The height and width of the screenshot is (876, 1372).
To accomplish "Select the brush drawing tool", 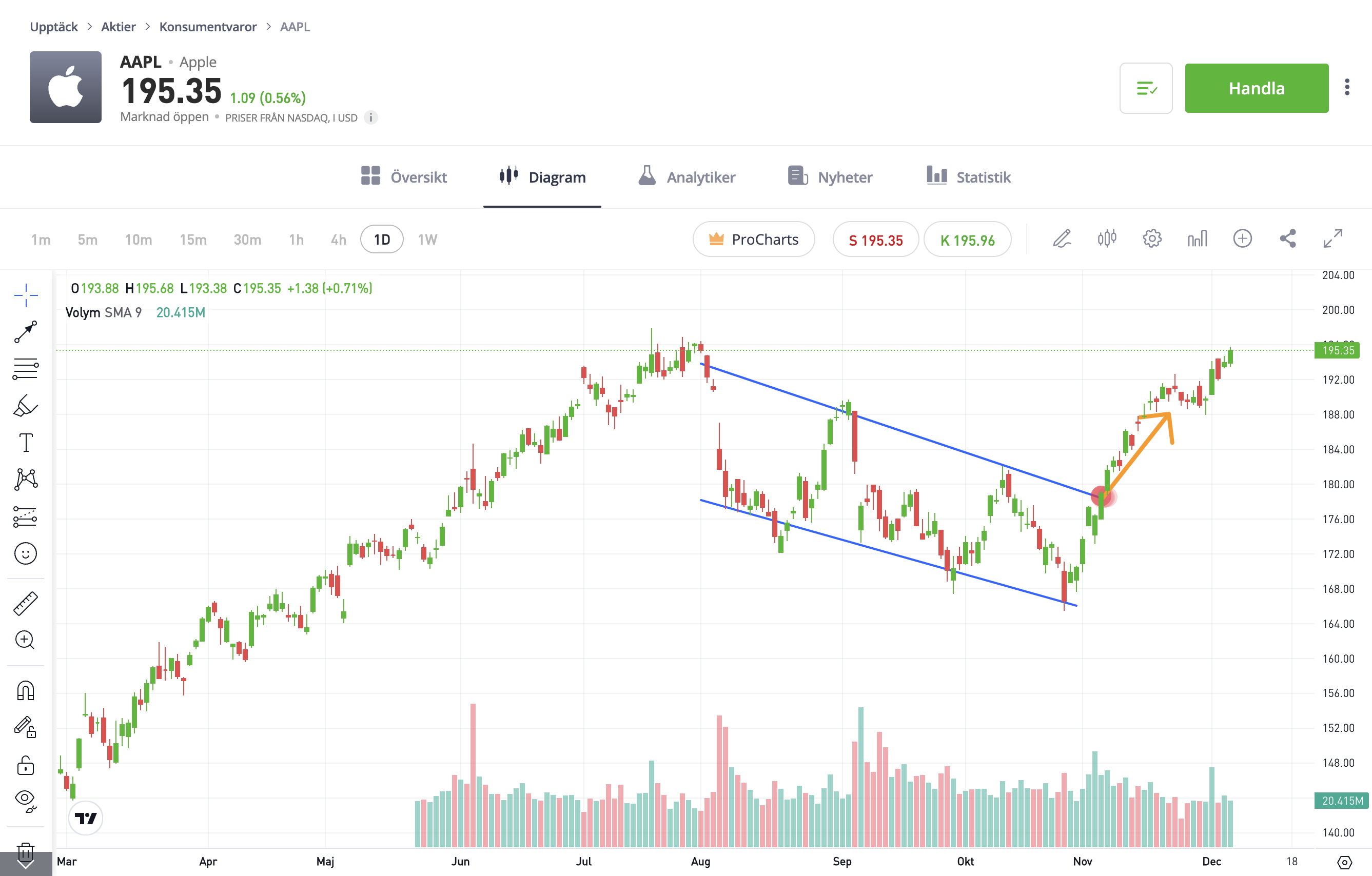I will (26, 406).
